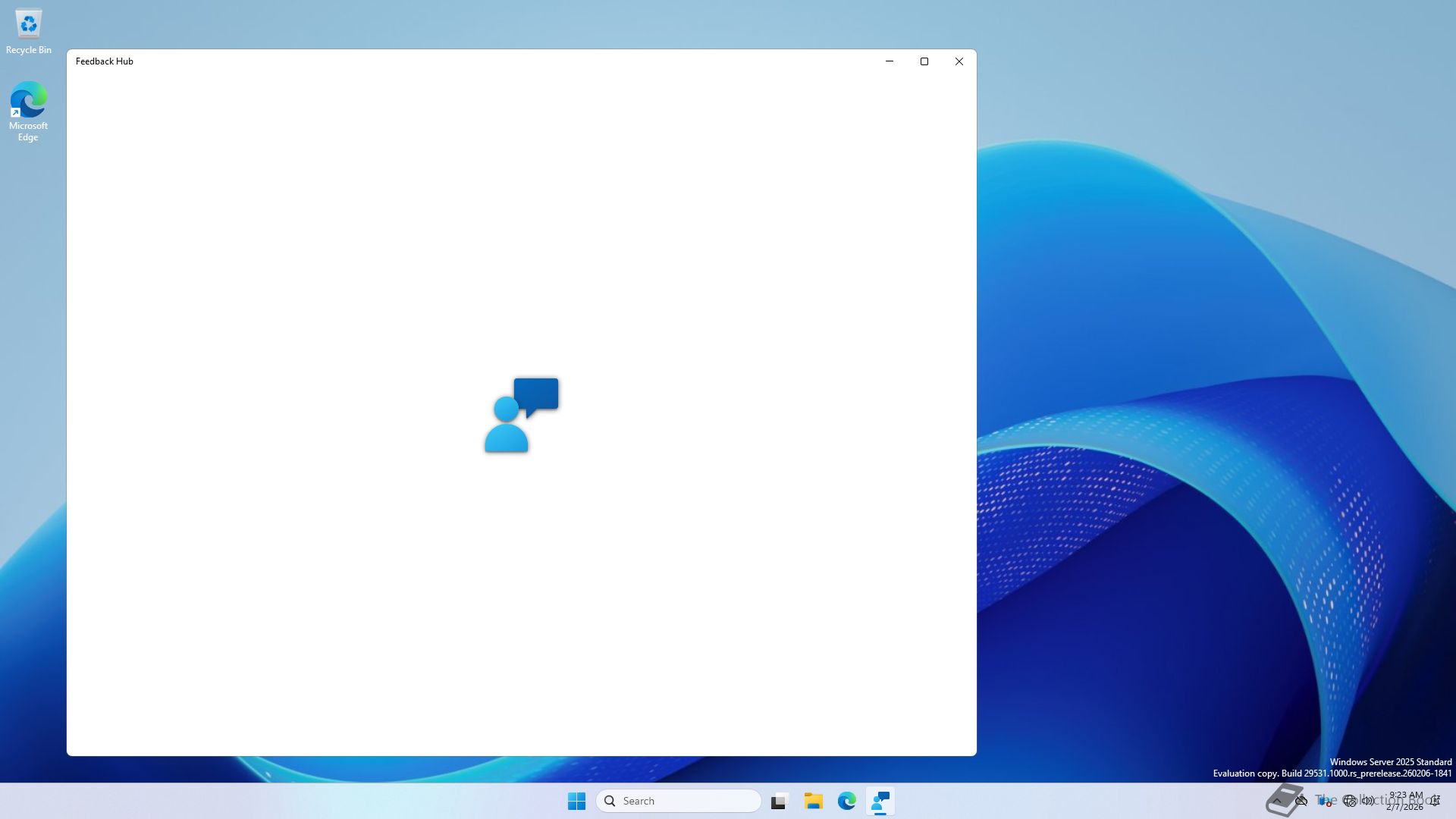
Task: Maximize the Feedback Hub window
Action: coord(924,61)
